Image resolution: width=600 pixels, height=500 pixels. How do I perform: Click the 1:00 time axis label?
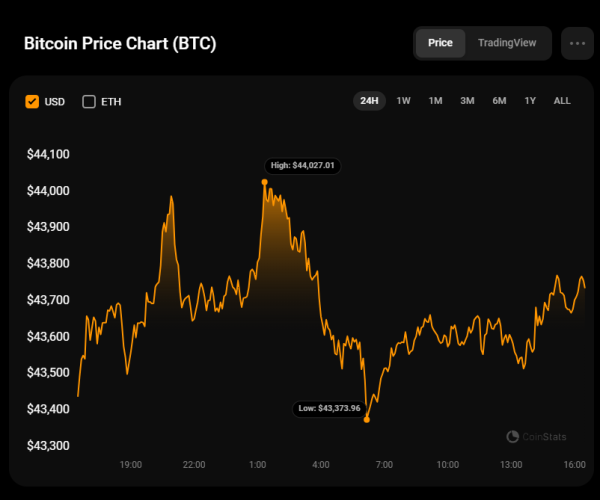pos(257,465)
